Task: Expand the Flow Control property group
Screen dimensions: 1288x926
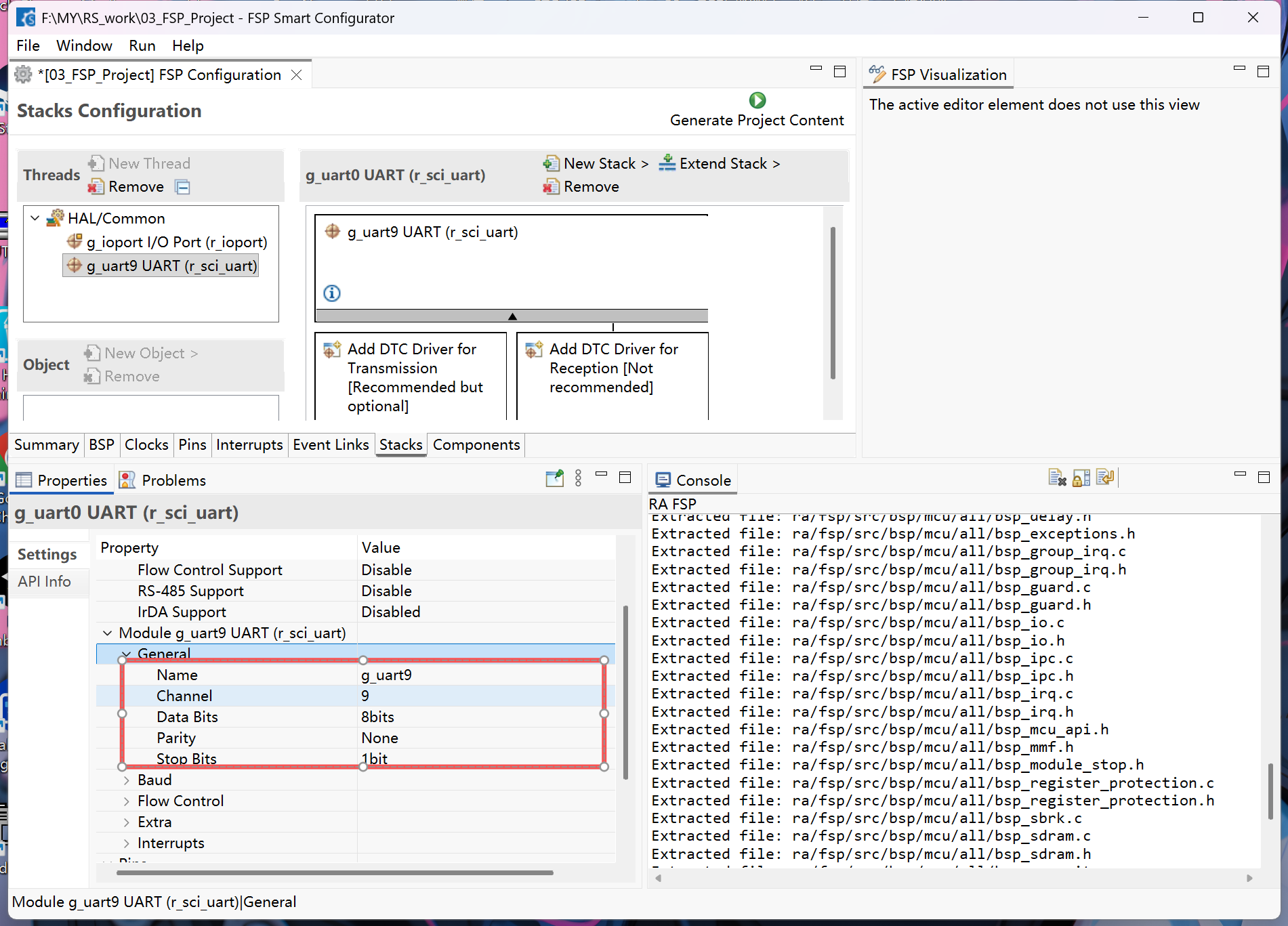Action: (x=126, y=801)
